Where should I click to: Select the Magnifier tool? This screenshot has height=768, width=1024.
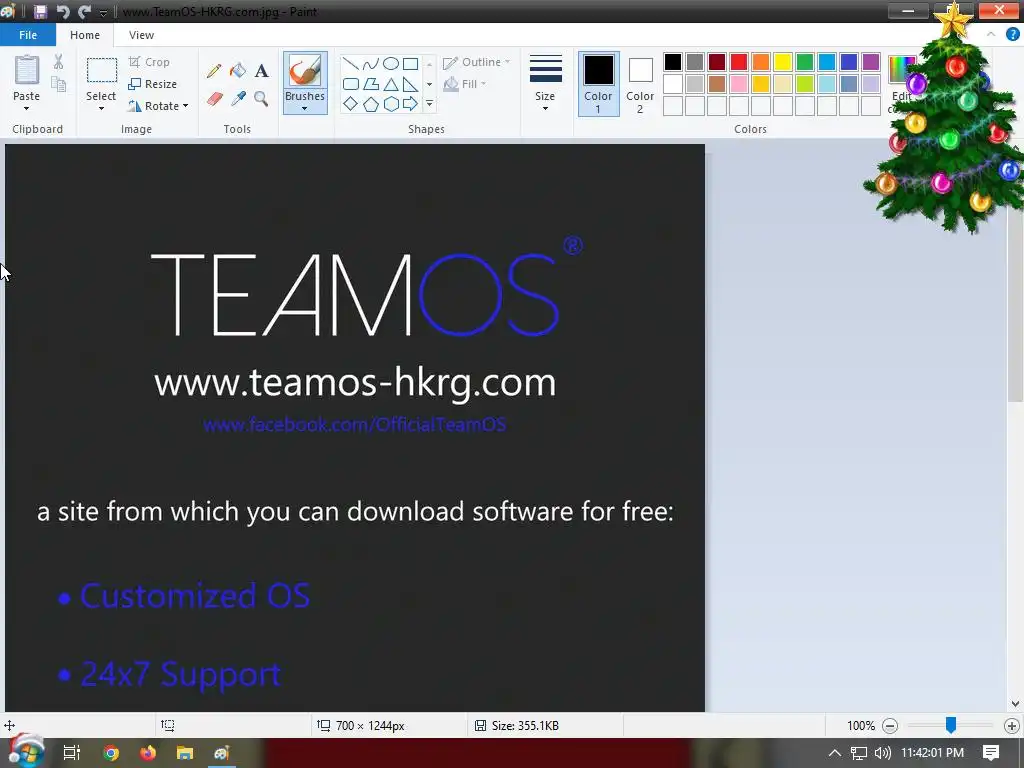[261, 99]
